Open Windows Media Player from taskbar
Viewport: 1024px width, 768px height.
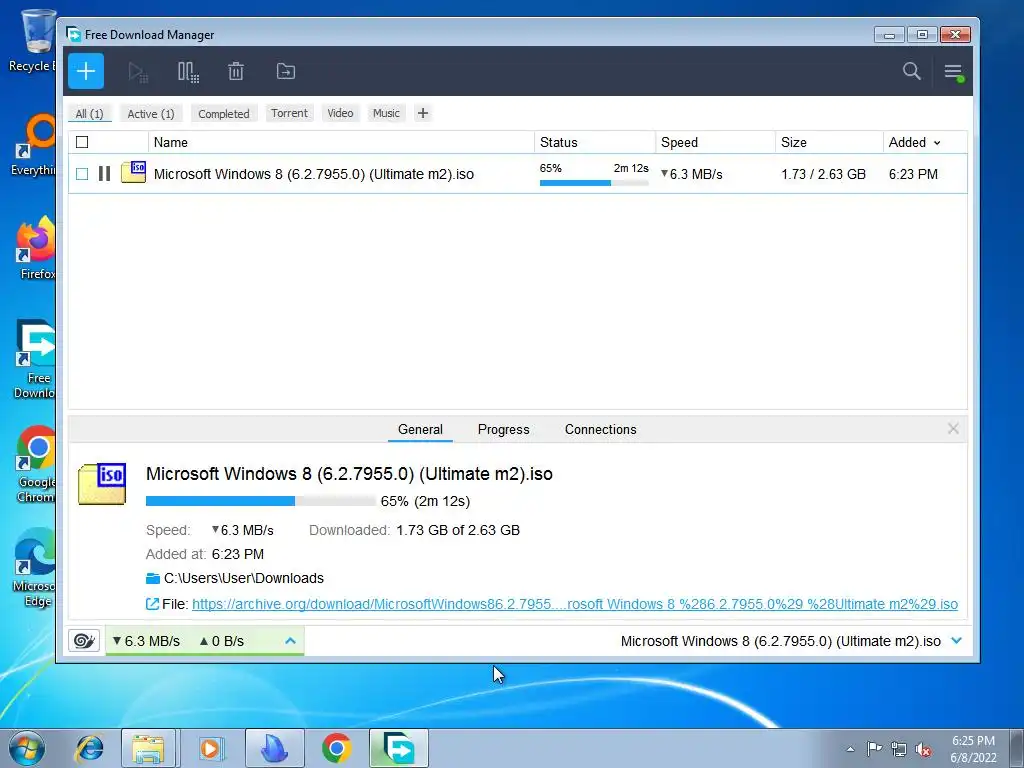[210, 748]
